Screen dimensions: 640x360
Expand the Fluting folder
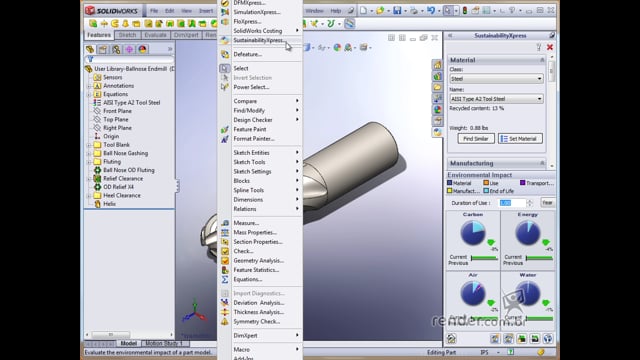89,162
